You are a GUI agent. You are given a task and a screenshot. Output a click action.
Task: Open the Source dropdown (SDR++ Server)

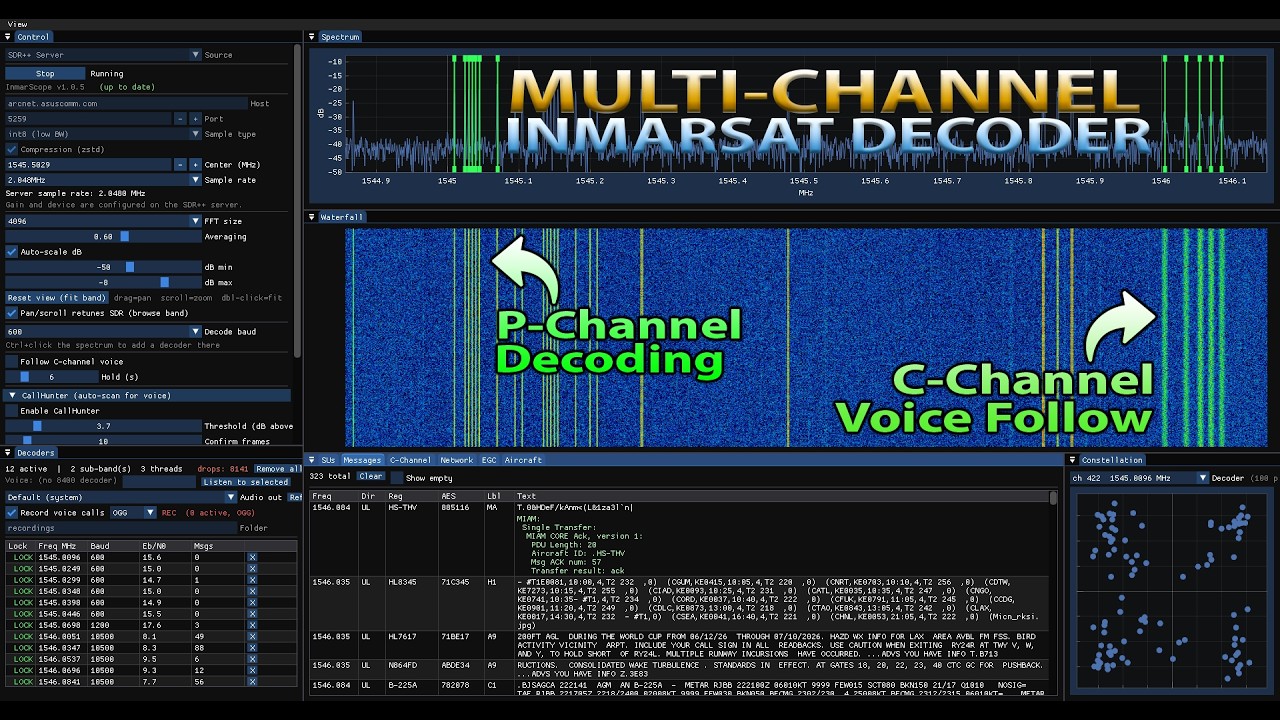click(103, 55)
